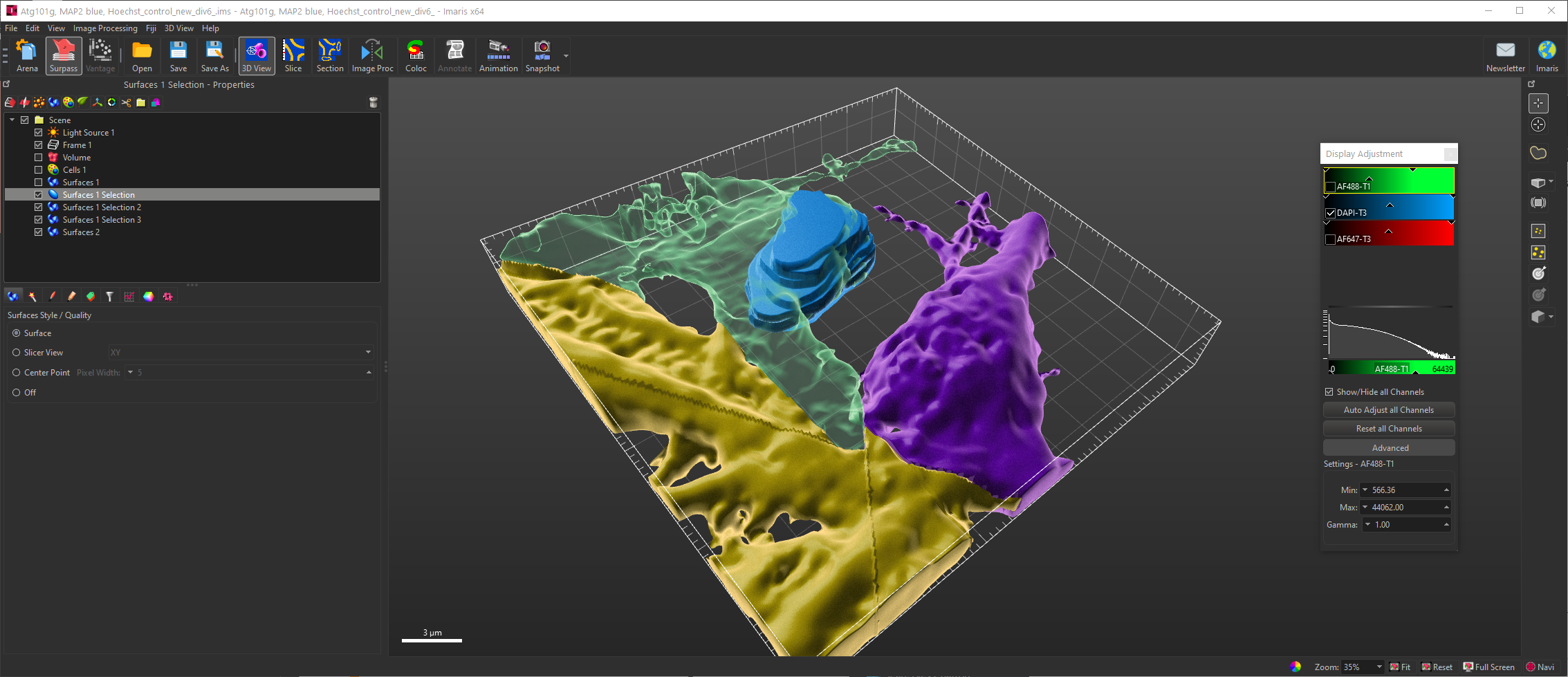Select the Slicer View radio button
This screenshot has height=677, width=1568.
click(17, 353)
